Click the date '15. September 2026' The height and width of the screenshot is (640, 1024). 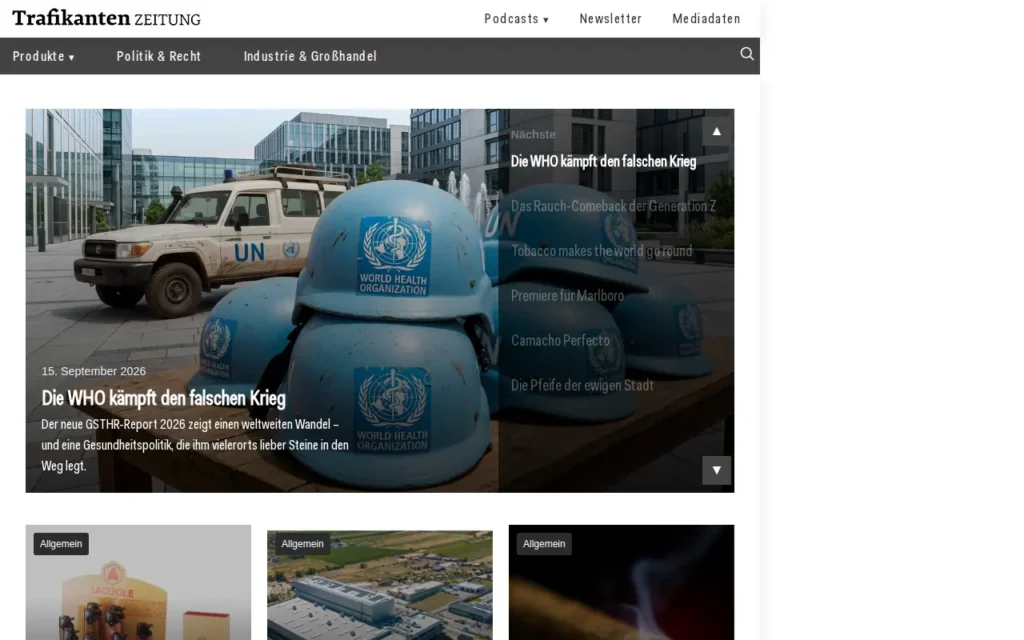coord(93,371)
